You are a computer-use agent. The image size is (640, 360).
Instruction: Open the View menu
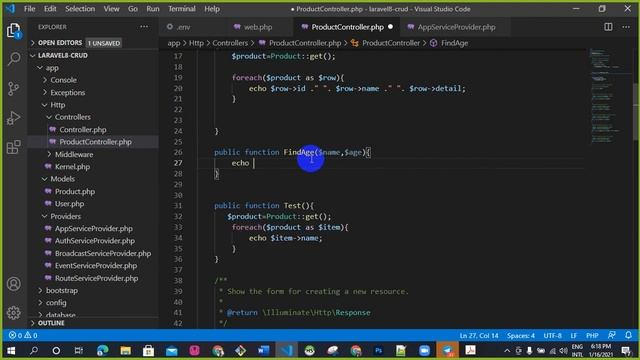click(111, 9)
